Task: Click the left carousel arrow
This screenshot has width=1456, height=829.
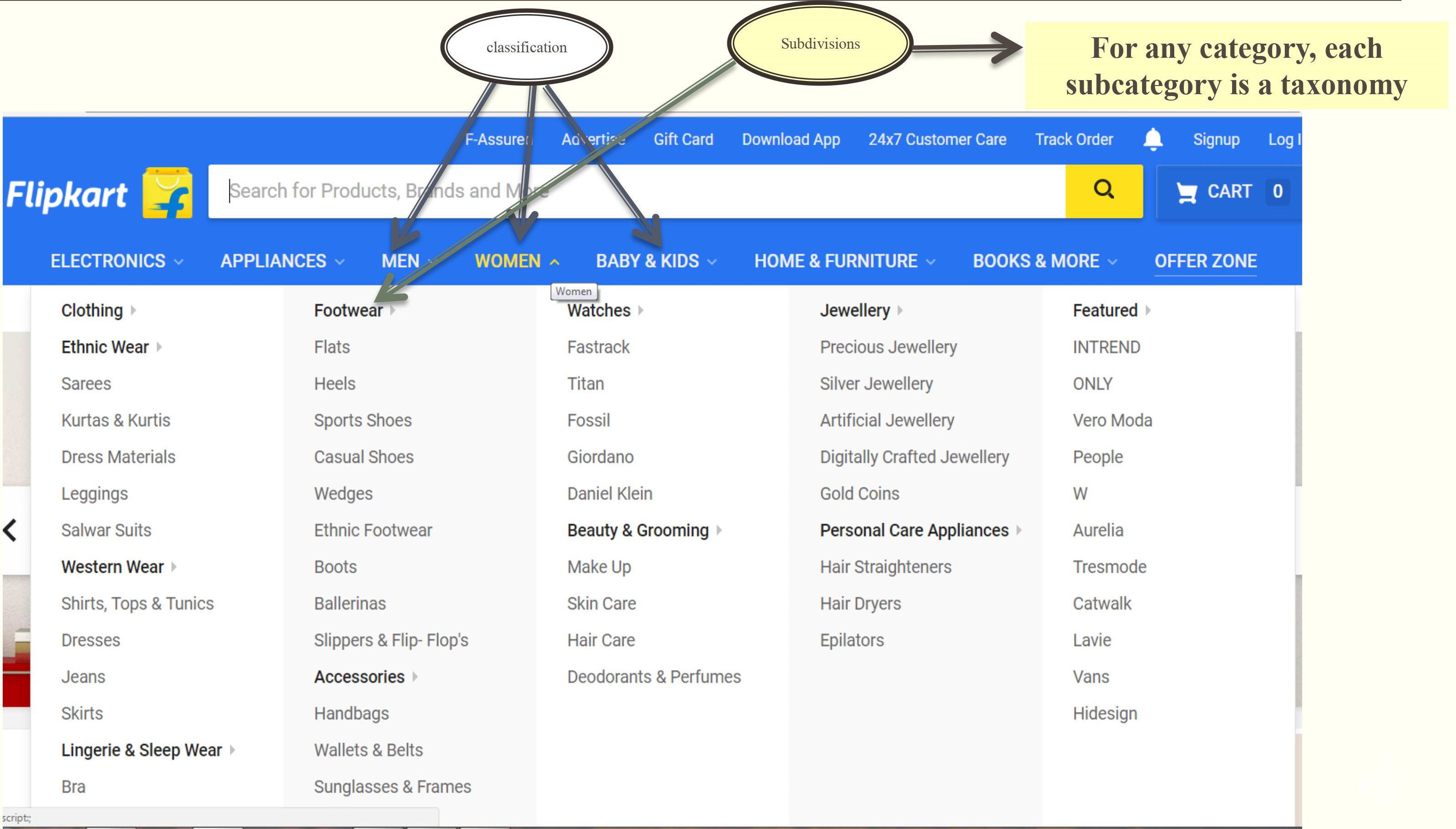Action: (x=10, y=530)
